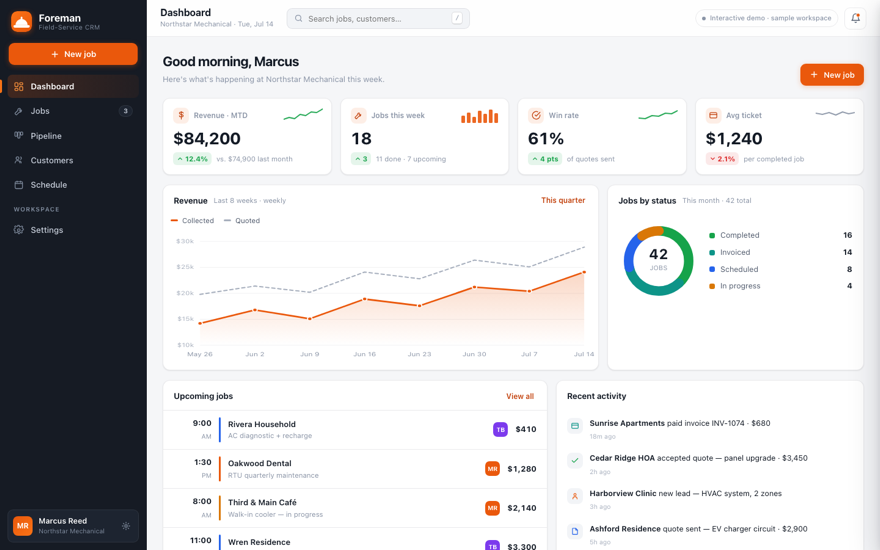This screenshot has width=880, height=550.
Task: Click the Settings gear icon in sidebar
Action: tap(19, 230)
